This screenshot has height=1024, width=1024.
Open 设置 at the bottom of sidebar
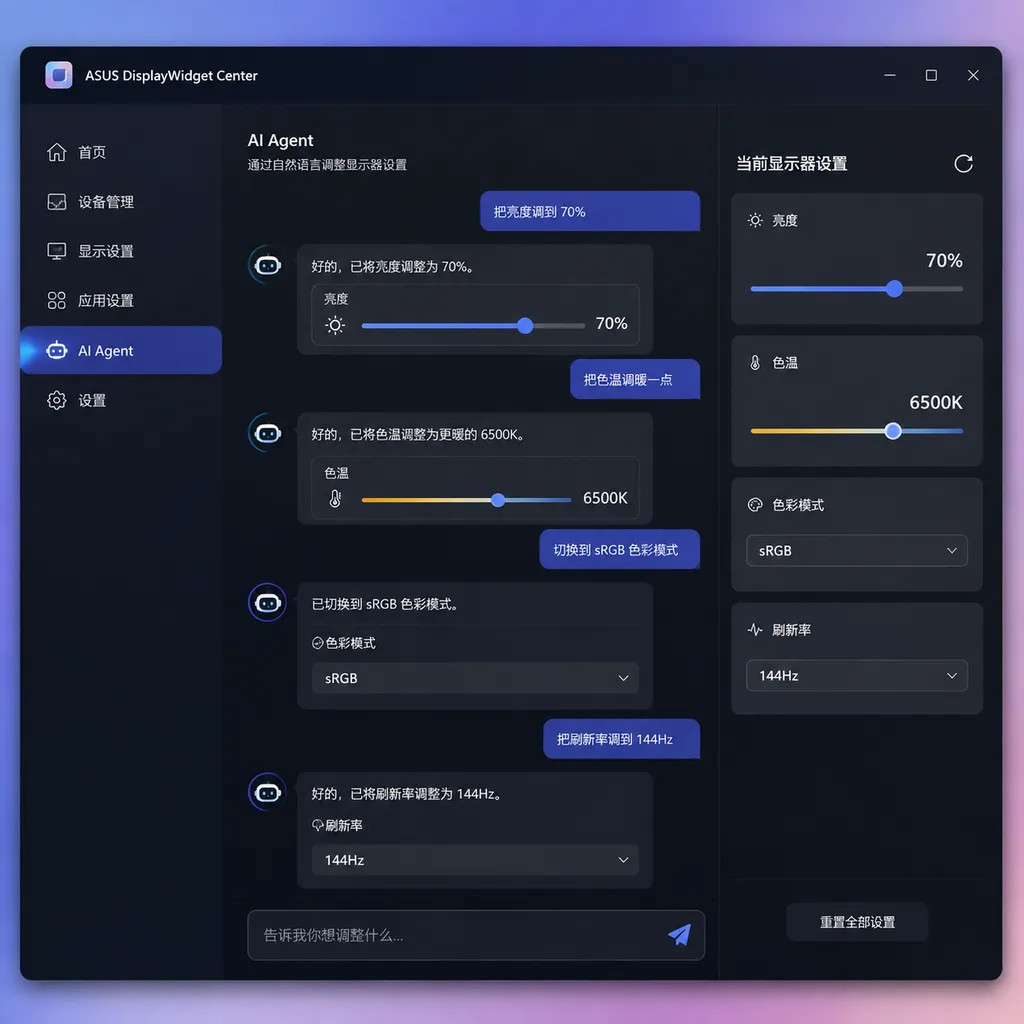(121, 400)
